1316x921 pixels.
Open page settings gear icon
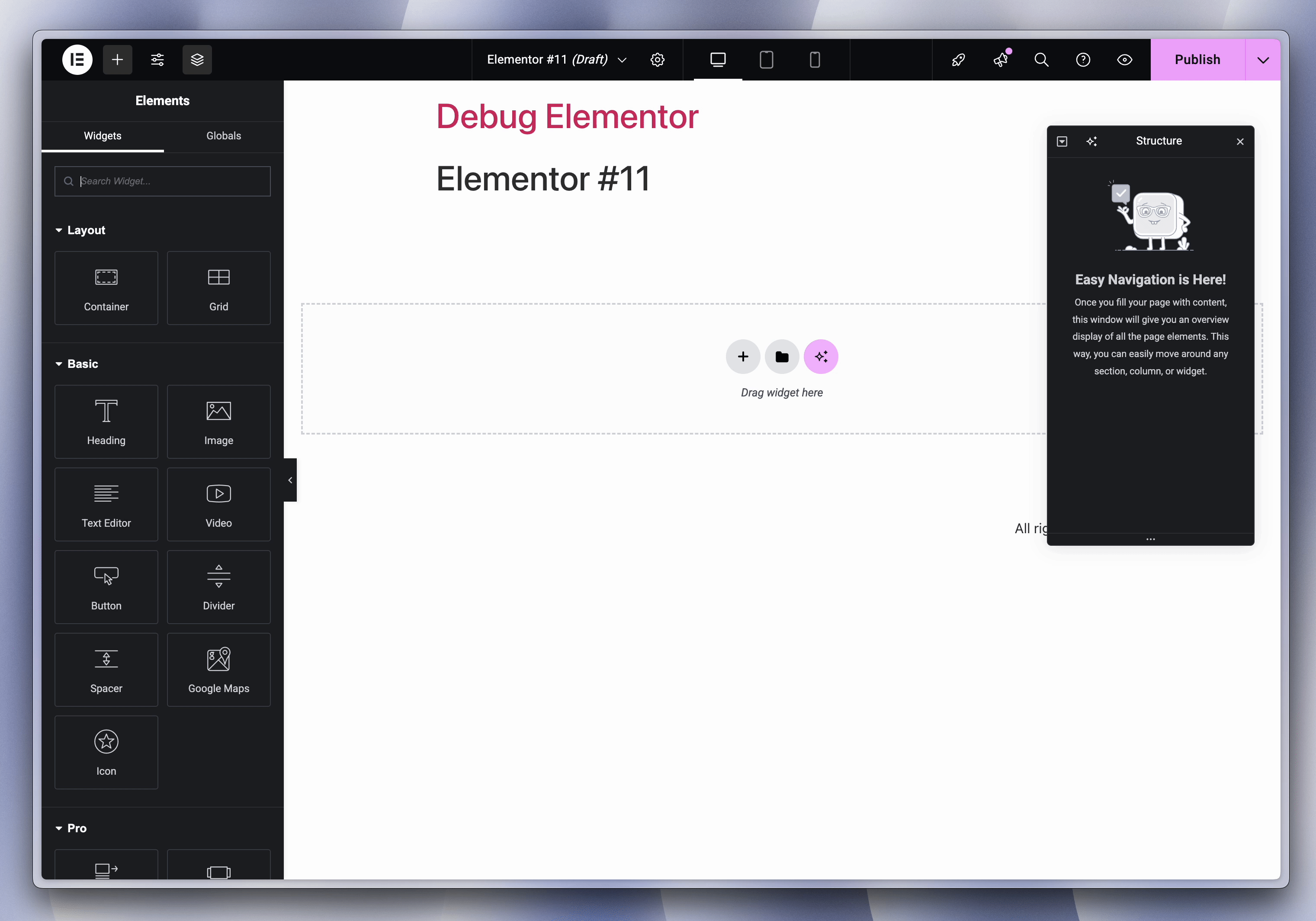[x=658, y=60]
